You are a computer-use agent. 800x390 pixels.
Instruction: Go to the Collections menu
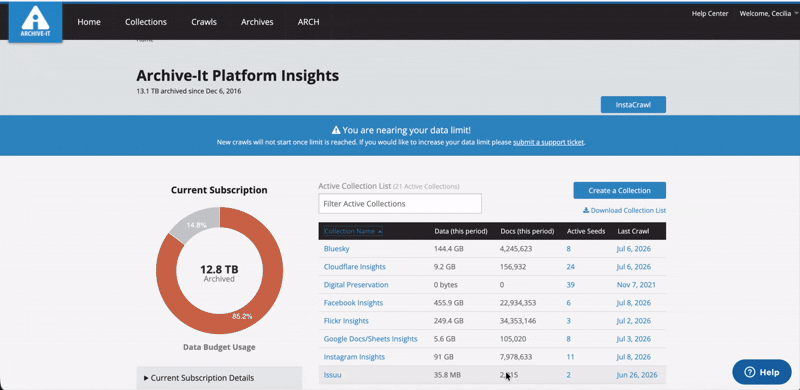click(146, 22)
